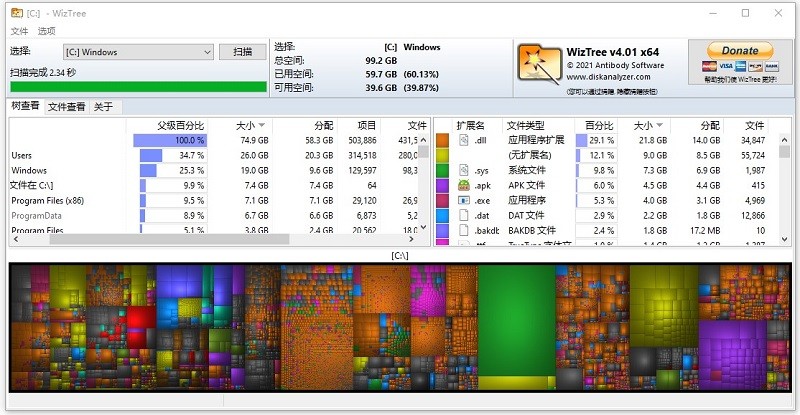Click the .apk Android file icon

(x=463, y=185)
